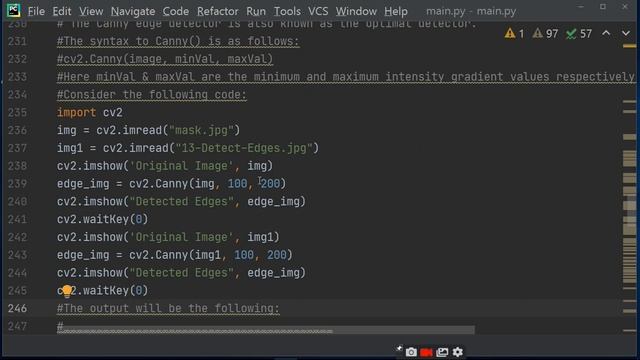Open the View menu

(x=91, y=11)
